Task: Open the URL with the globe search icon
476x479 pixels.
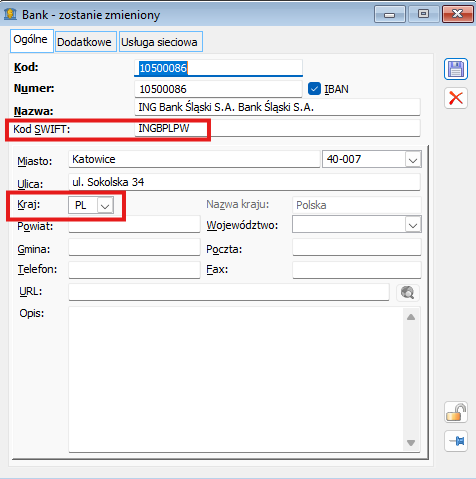Action: [407, 293]
